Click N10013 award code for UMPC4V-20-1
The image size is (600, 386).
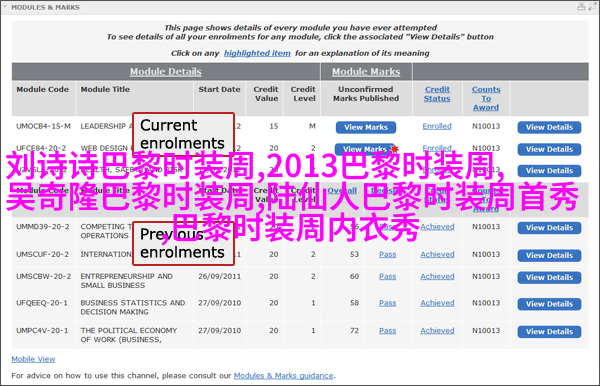coord(486,331)
